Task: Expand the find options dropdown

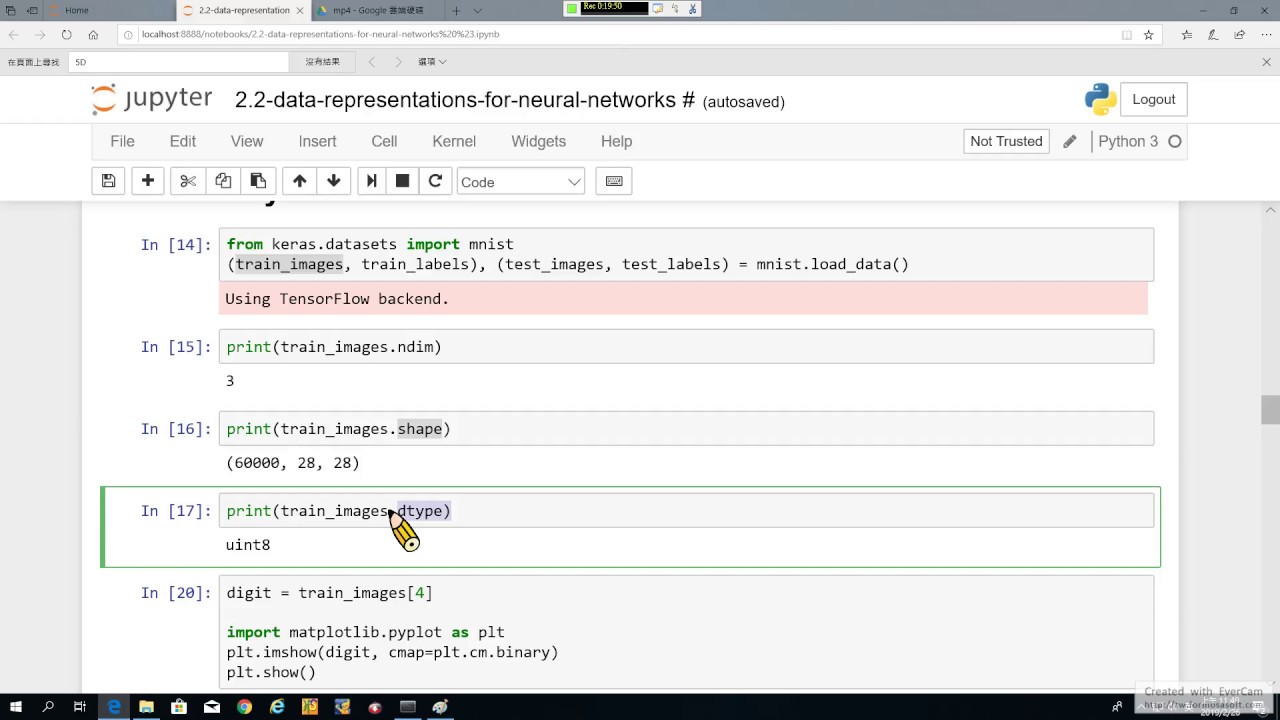Action: tap(432, 62)
